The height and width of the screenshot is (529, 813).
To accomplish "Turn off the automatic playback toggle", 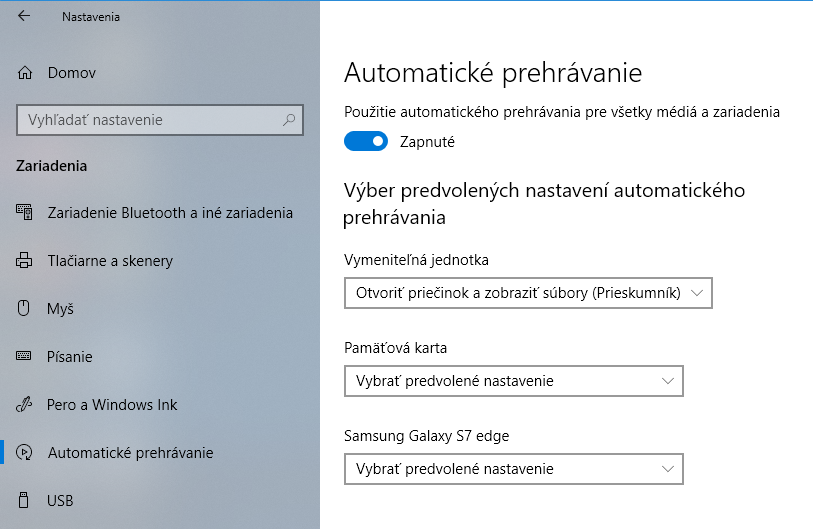I will [x=365, y=142].
